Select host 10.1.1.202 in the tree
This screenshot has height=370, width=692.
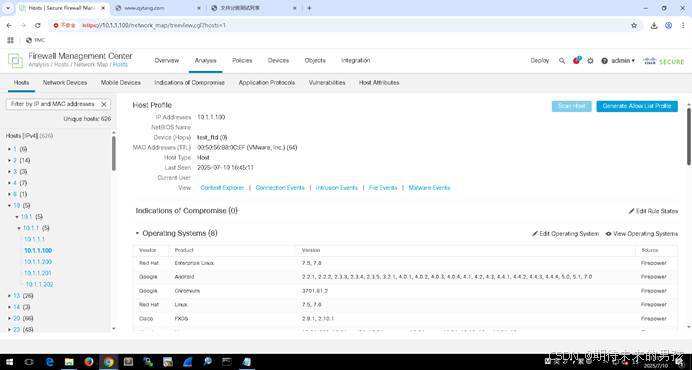(x=39, y=284)
